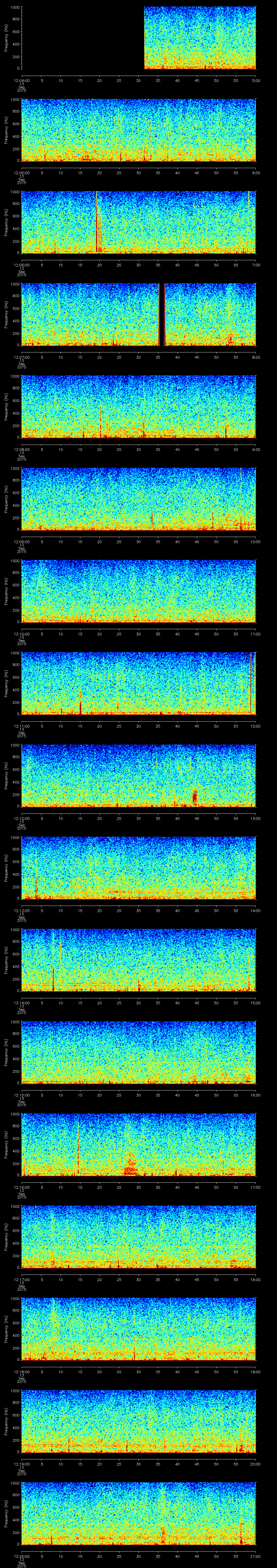This screenshot has width=277, height=1568.
Task: Click the 35 second tick under the 12:07:00 plot
Action: (x=158, y=357)
